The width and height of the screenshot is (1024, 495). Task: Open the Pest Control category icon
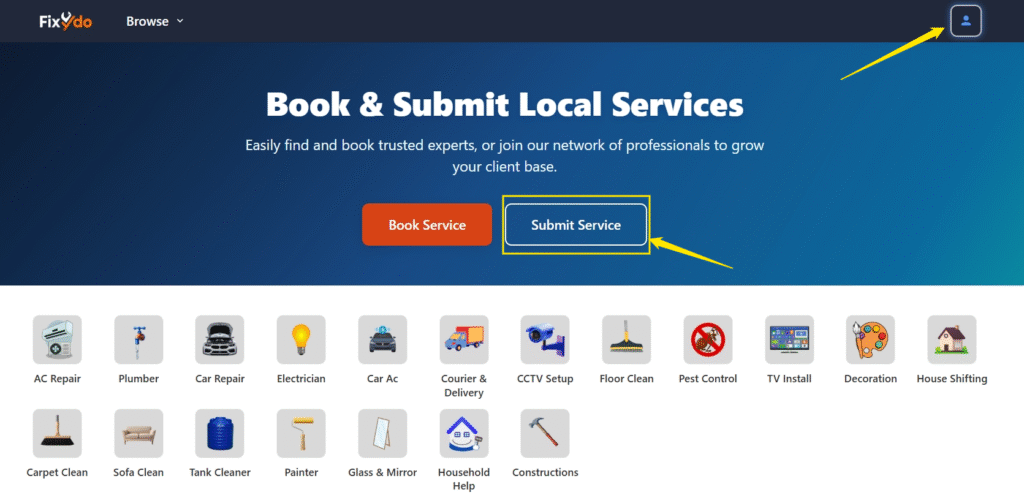pos(708,340)
